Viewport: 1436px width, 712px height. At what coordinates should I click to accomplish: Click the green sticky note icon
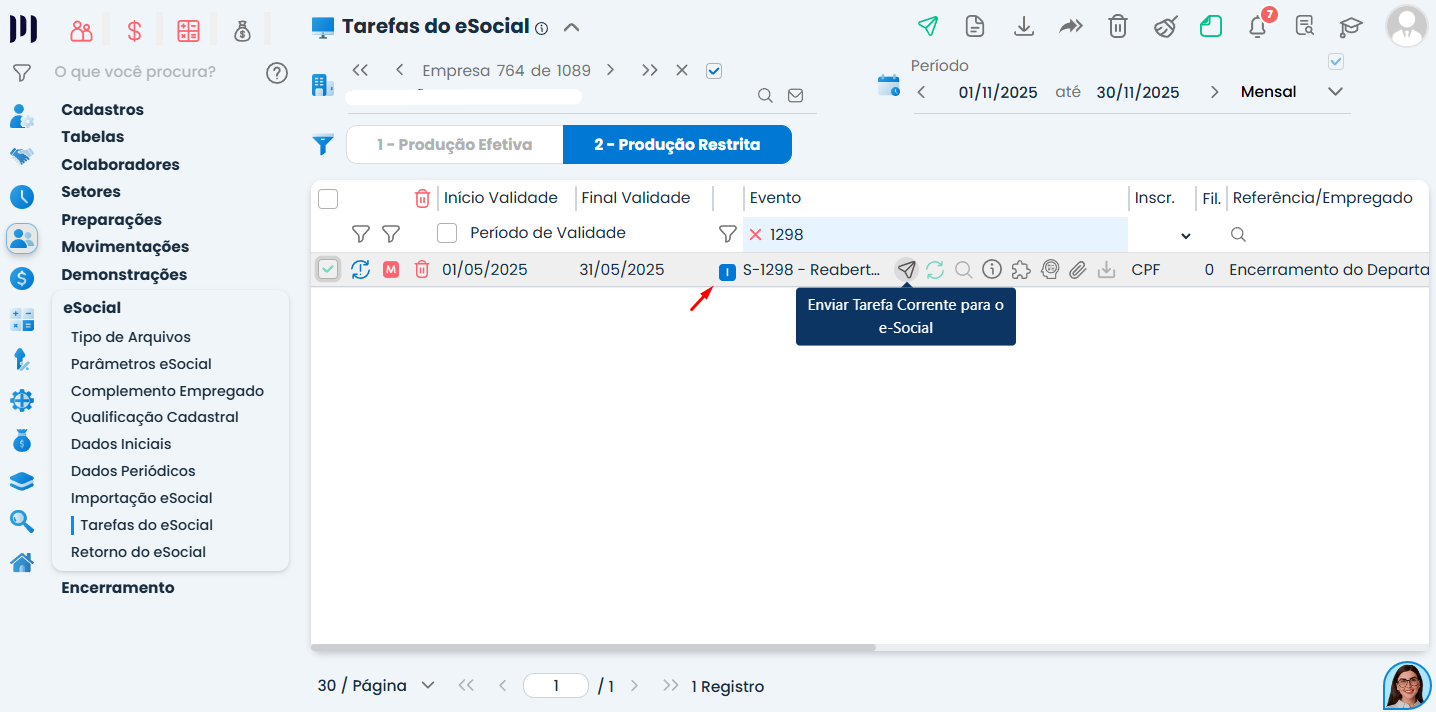[1211, 27]
